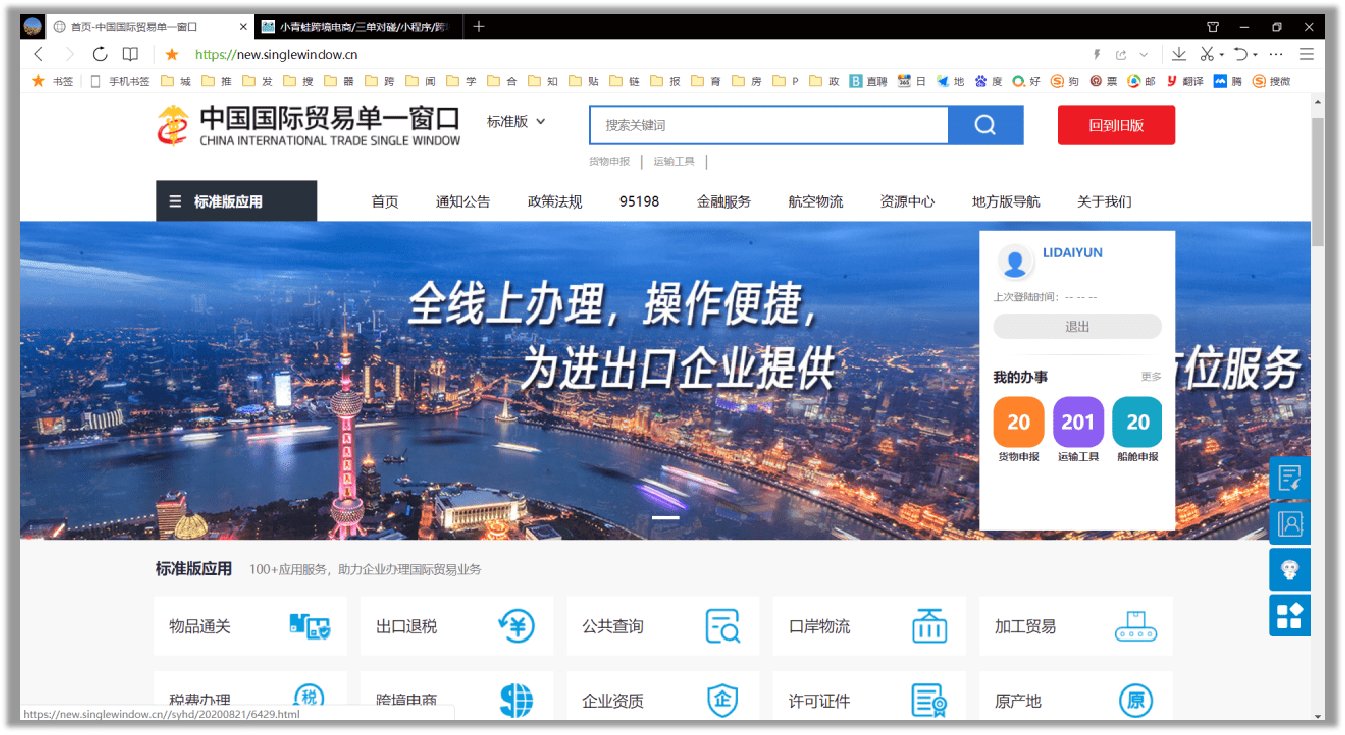Open the robot assistant floating icon
This screenshot has height=735, width=1345.
1290,570
